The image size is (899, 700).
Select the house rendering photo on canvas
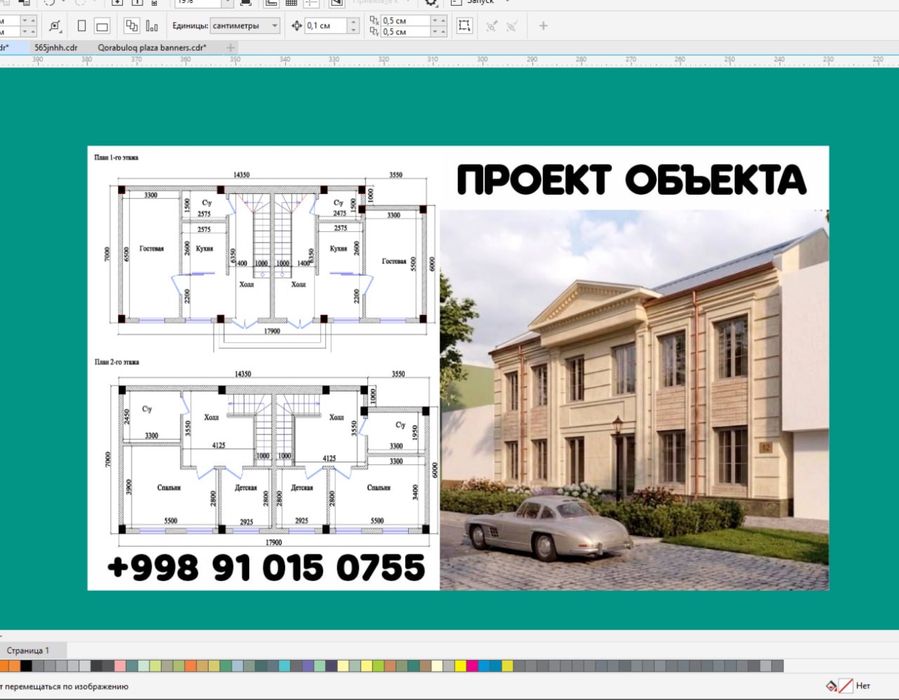click(x=634, y=400)
